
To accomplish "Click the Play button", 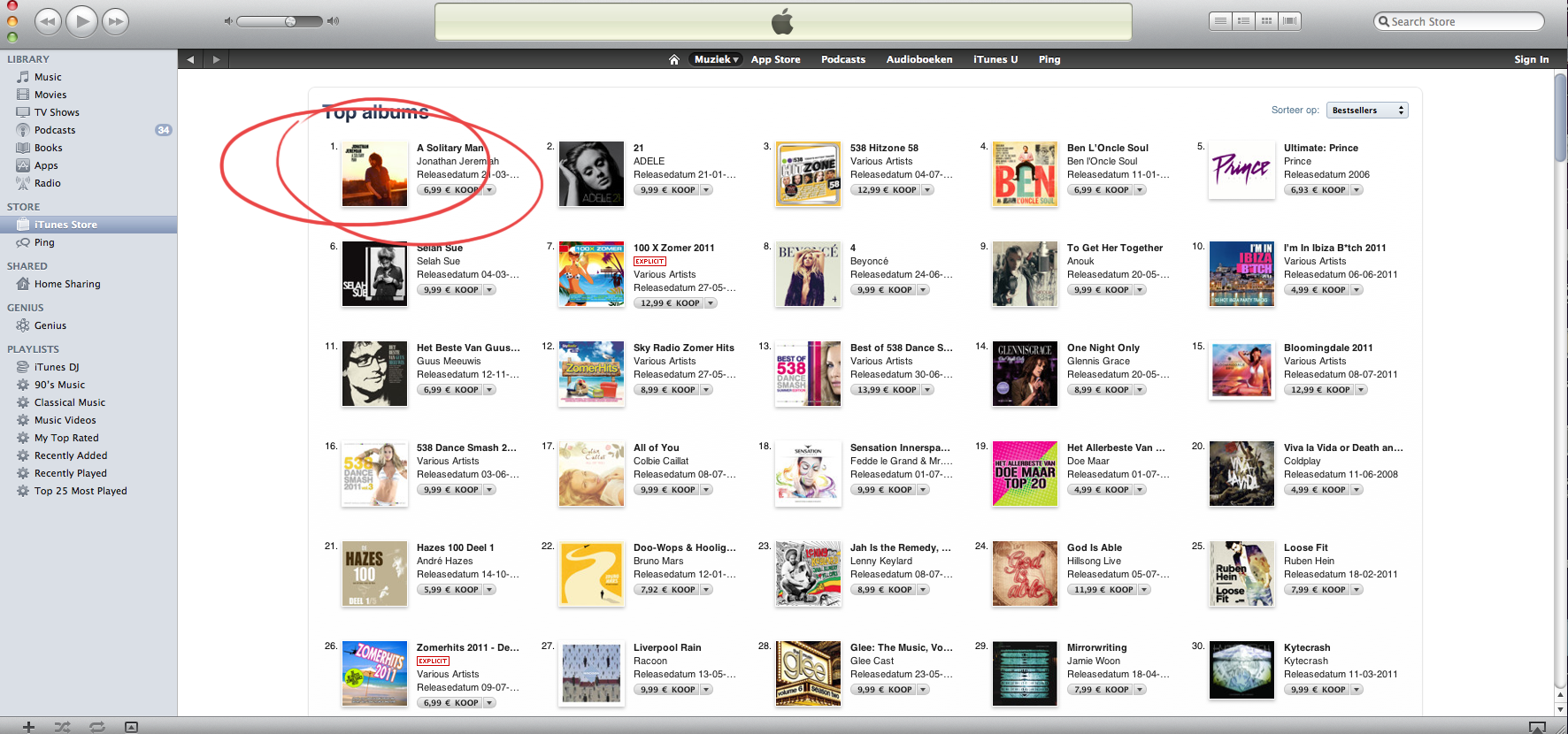I will point(81,21).
